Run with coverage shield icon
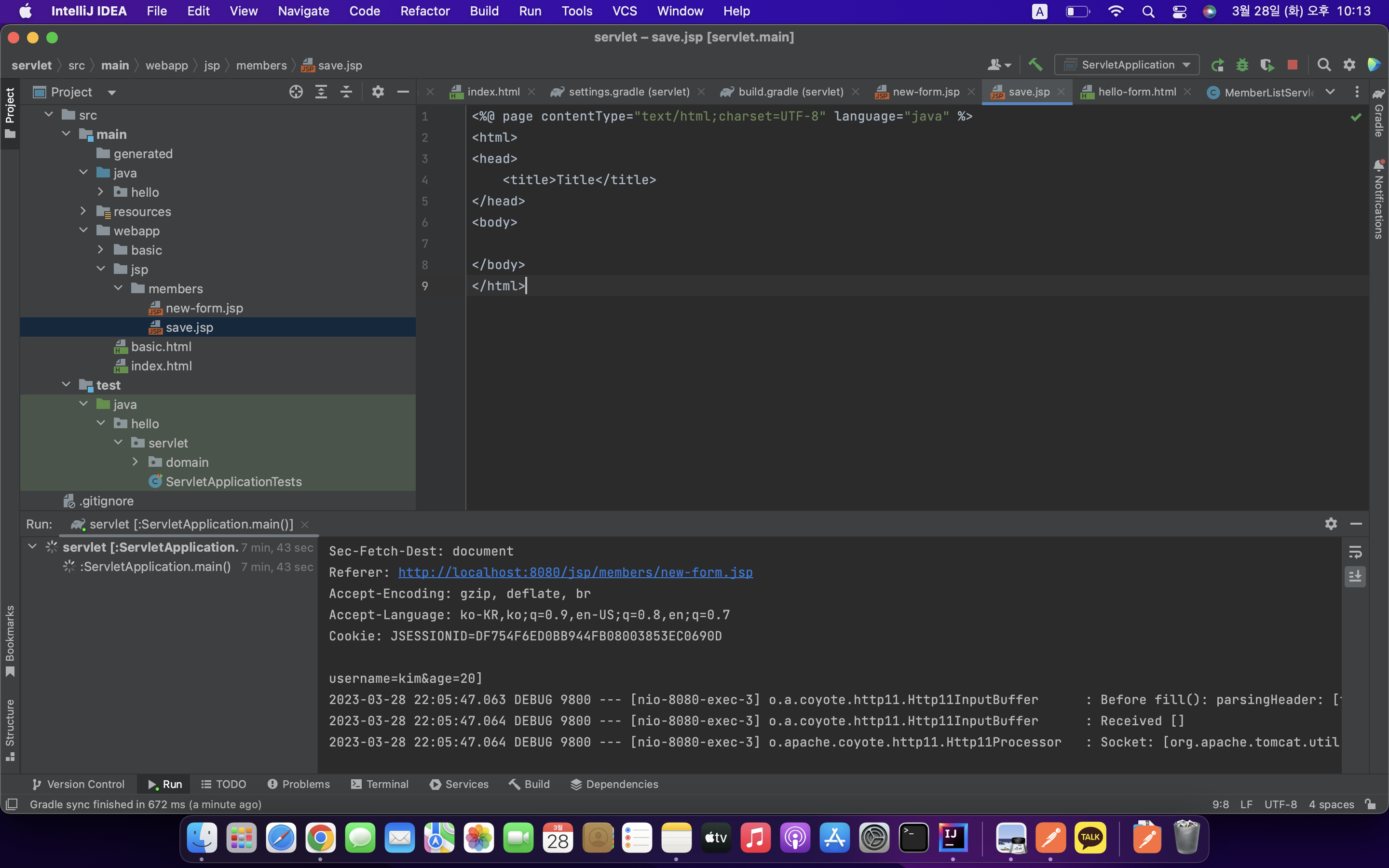This screenshot has height=868, width=1389. [1267, 65]
